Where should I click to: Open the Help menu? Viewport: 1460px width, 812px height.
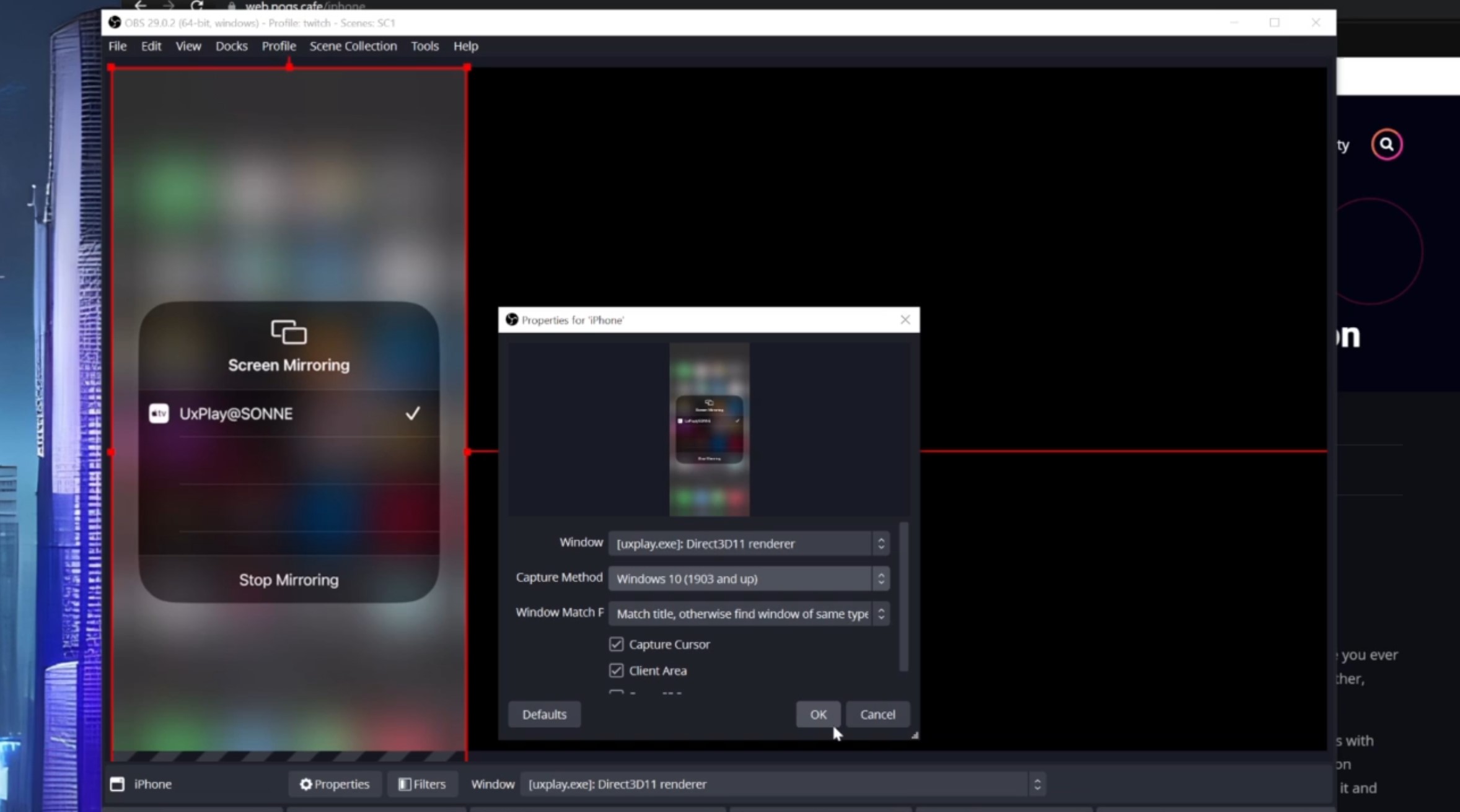pos(465,46)
